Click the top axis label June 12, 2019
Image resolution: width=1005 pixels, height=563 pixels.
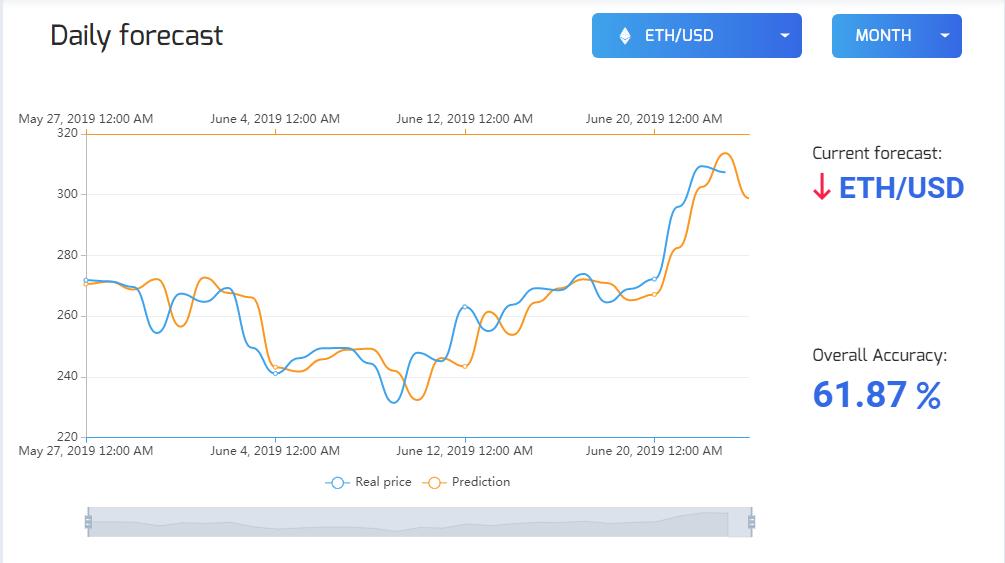(464, 119)
